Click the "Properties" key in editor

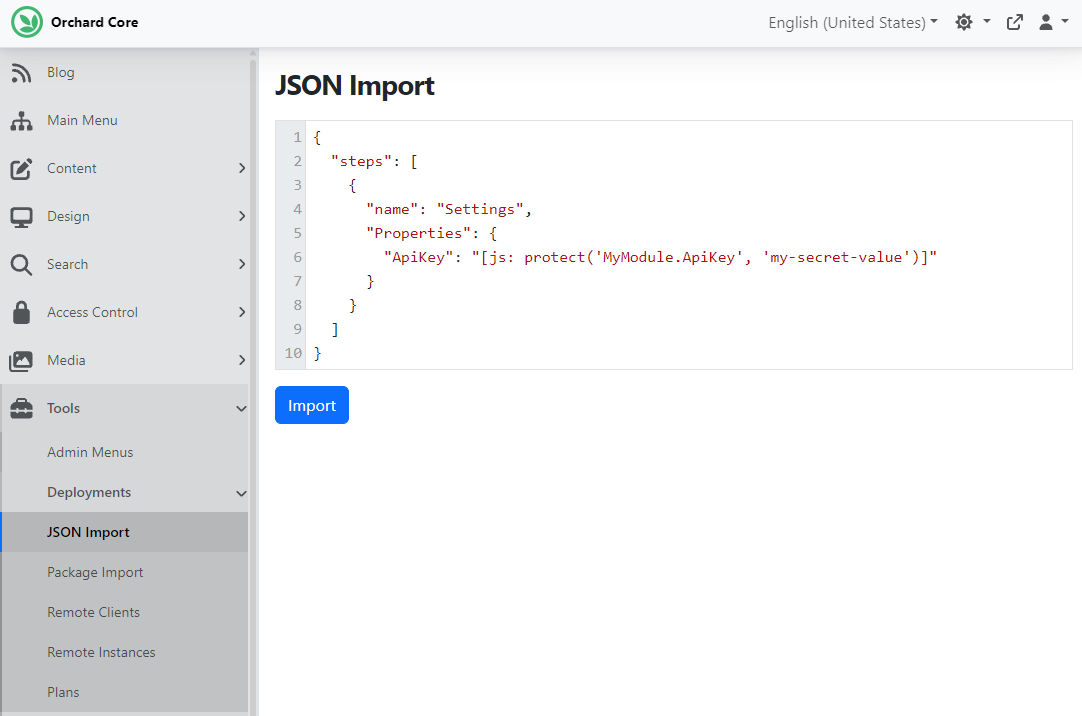pyautogui.click(x=418, y=233)
